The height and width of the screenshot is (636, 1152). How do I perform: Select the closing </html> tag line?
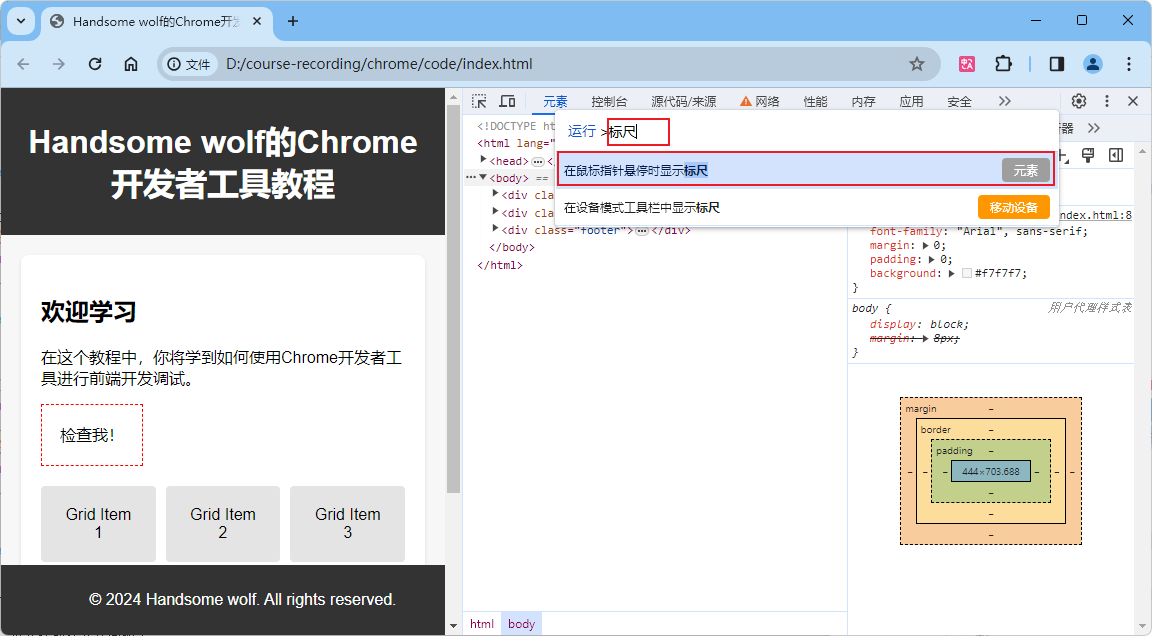pos(500,265)
